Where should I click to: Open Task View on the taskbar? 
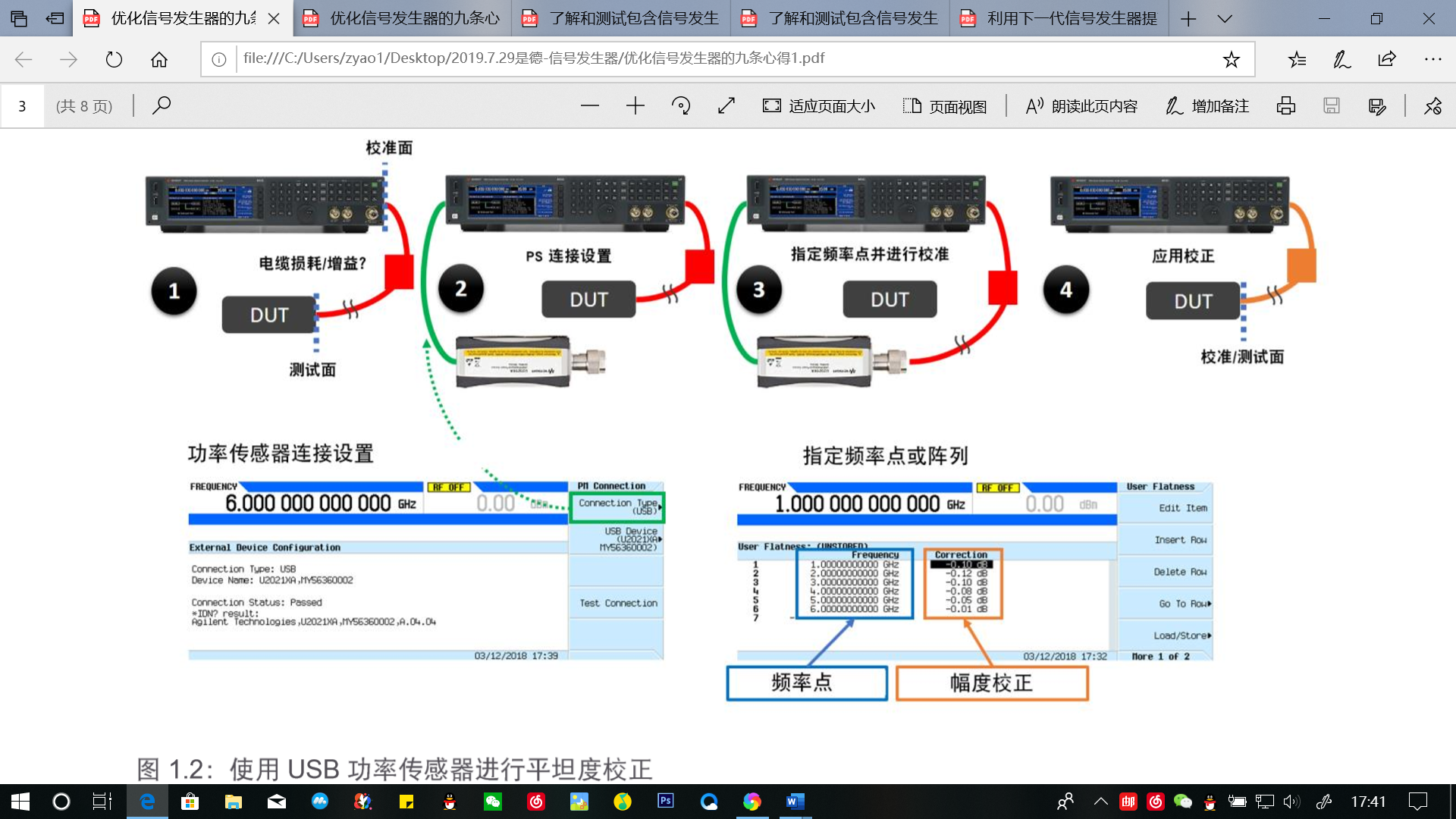[x=102, y=802]
